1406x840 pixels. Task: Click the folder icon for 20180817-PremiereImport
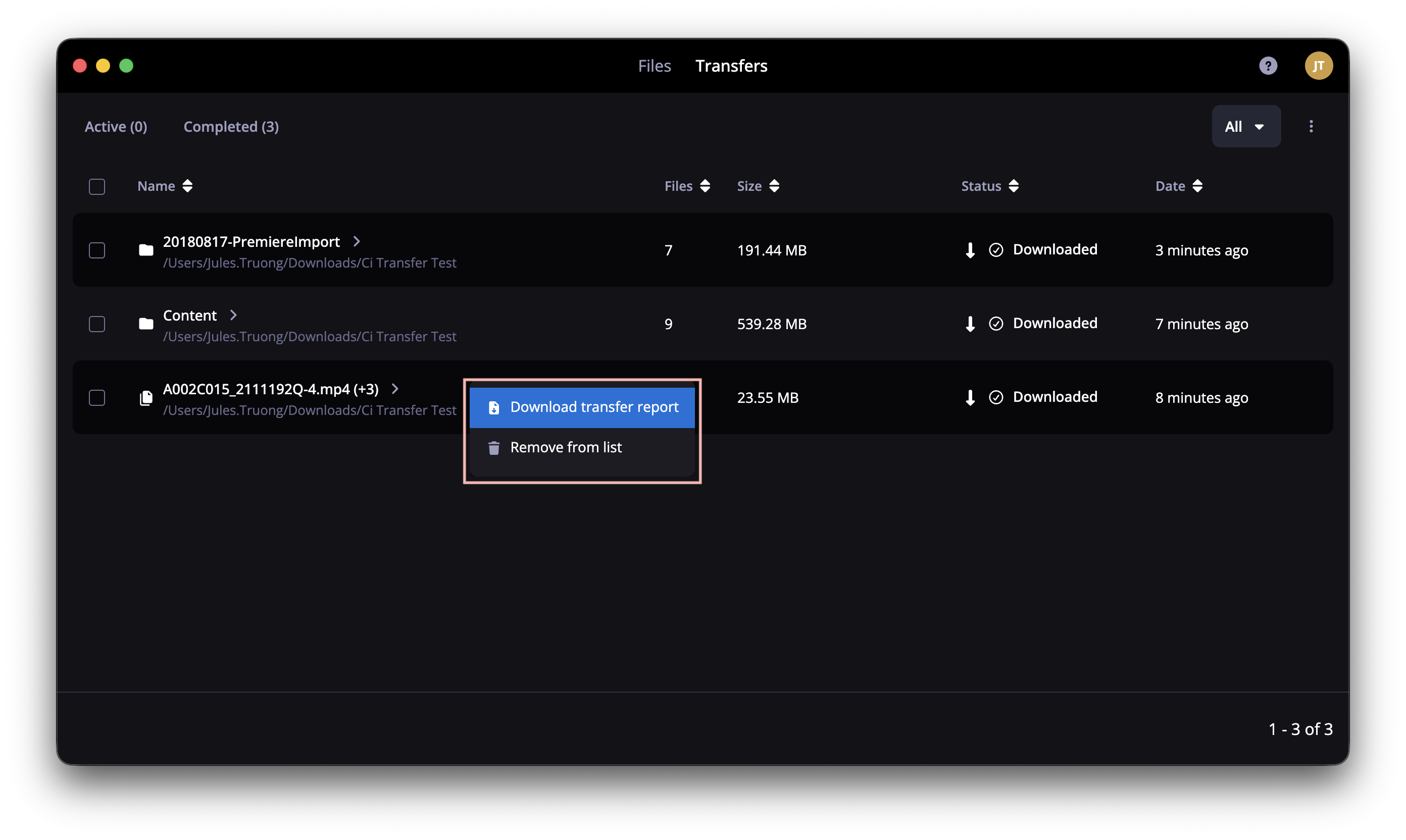146,250
